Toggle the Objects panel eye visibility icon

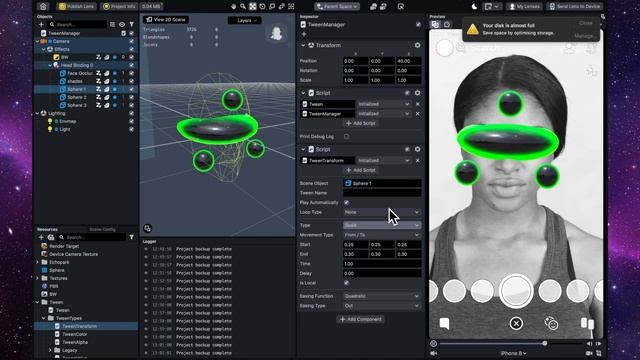(122, 24)
